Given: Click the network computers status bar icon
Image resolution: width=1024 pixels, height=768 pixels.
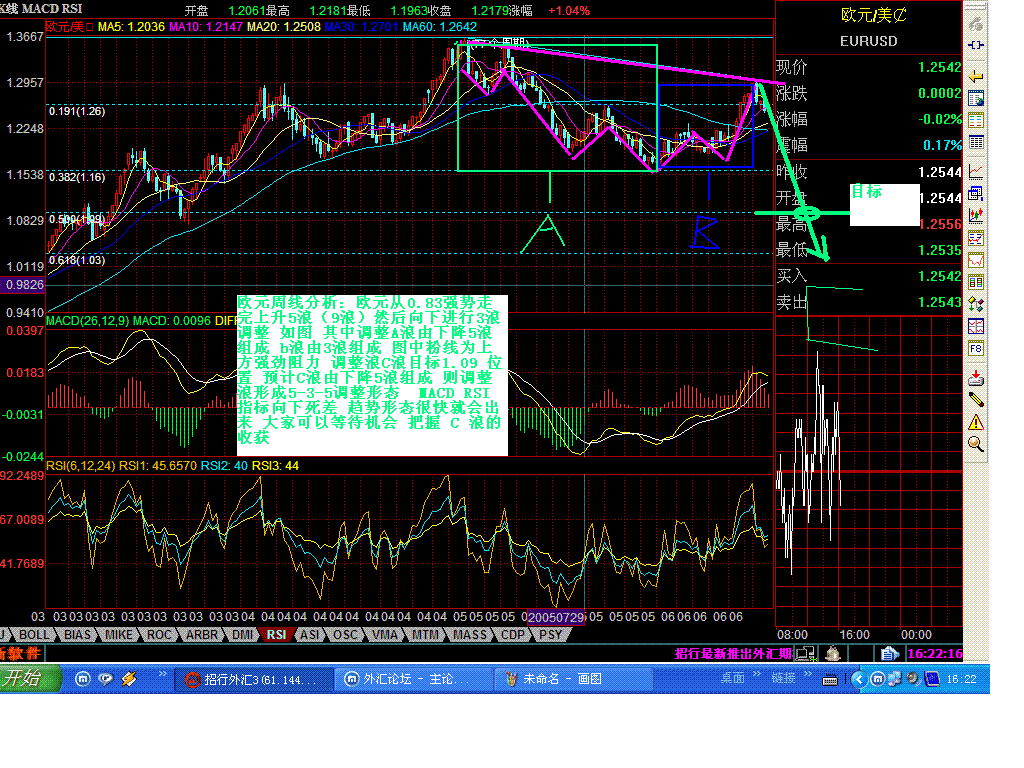Looking at the screenshot, I should click(806, 653).
